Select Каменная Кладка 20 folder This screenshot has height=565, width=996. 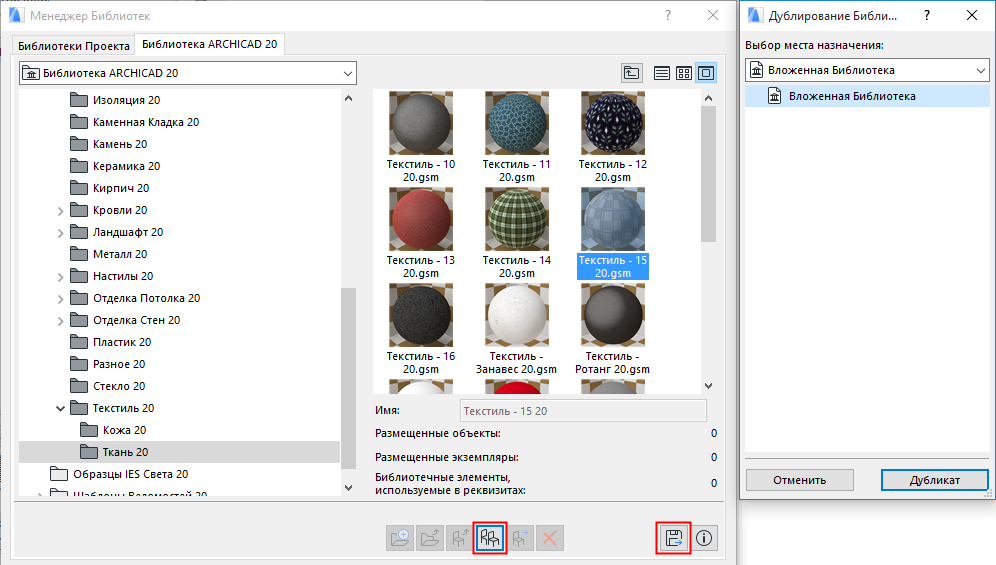pyautogui.click(x=135, y=122)
